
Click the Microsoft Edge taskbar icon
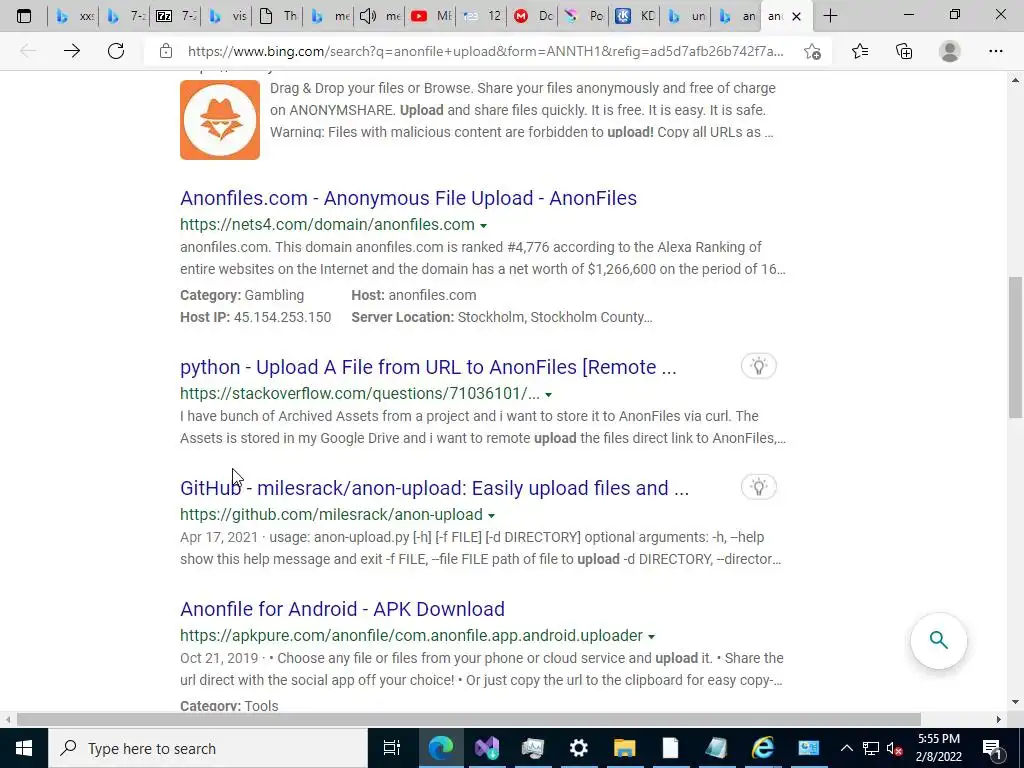tap(441, 748)
